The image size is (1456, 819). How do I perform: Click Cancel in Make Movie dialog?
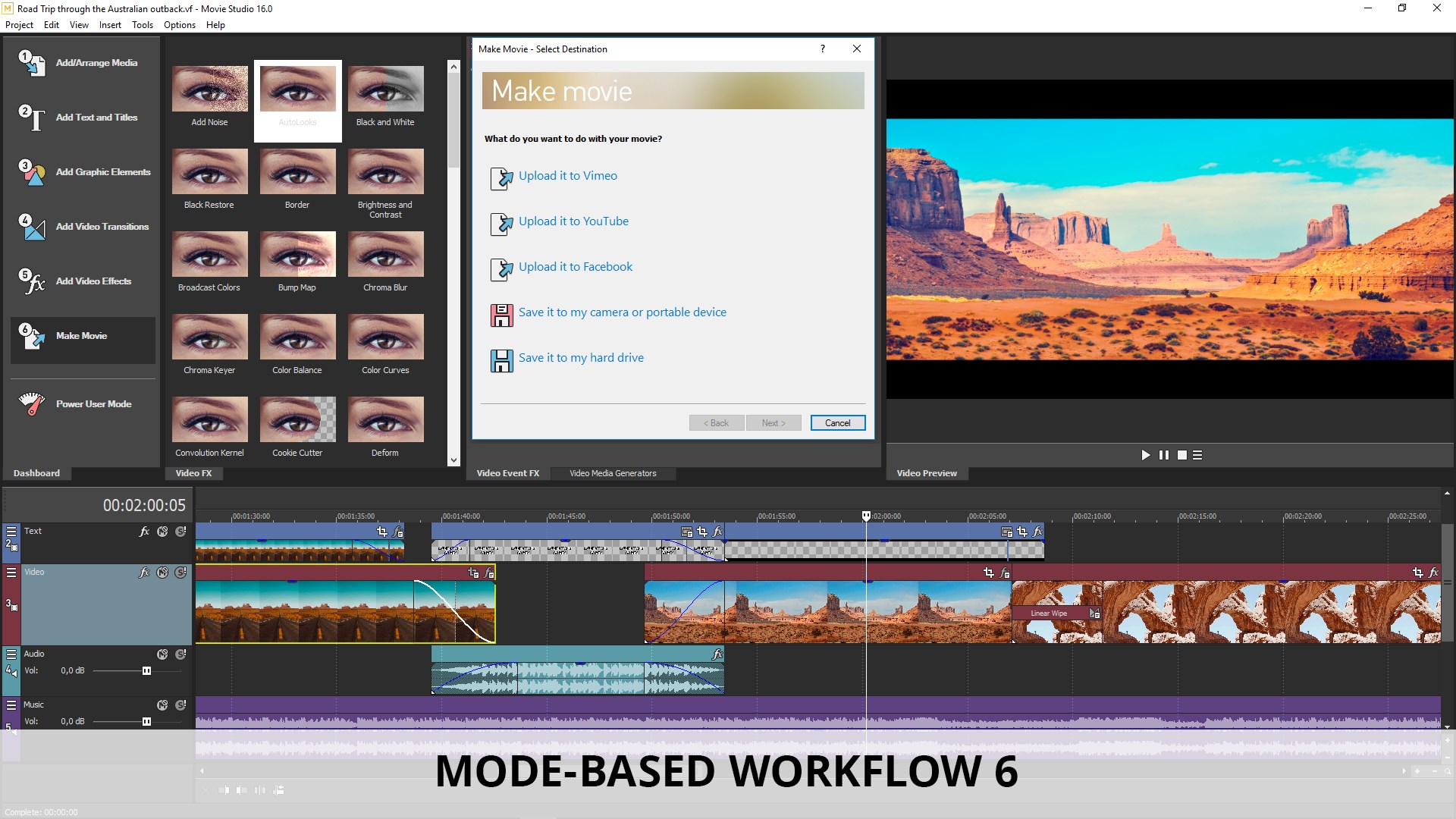pyautogui.click(x=837, y=423)
